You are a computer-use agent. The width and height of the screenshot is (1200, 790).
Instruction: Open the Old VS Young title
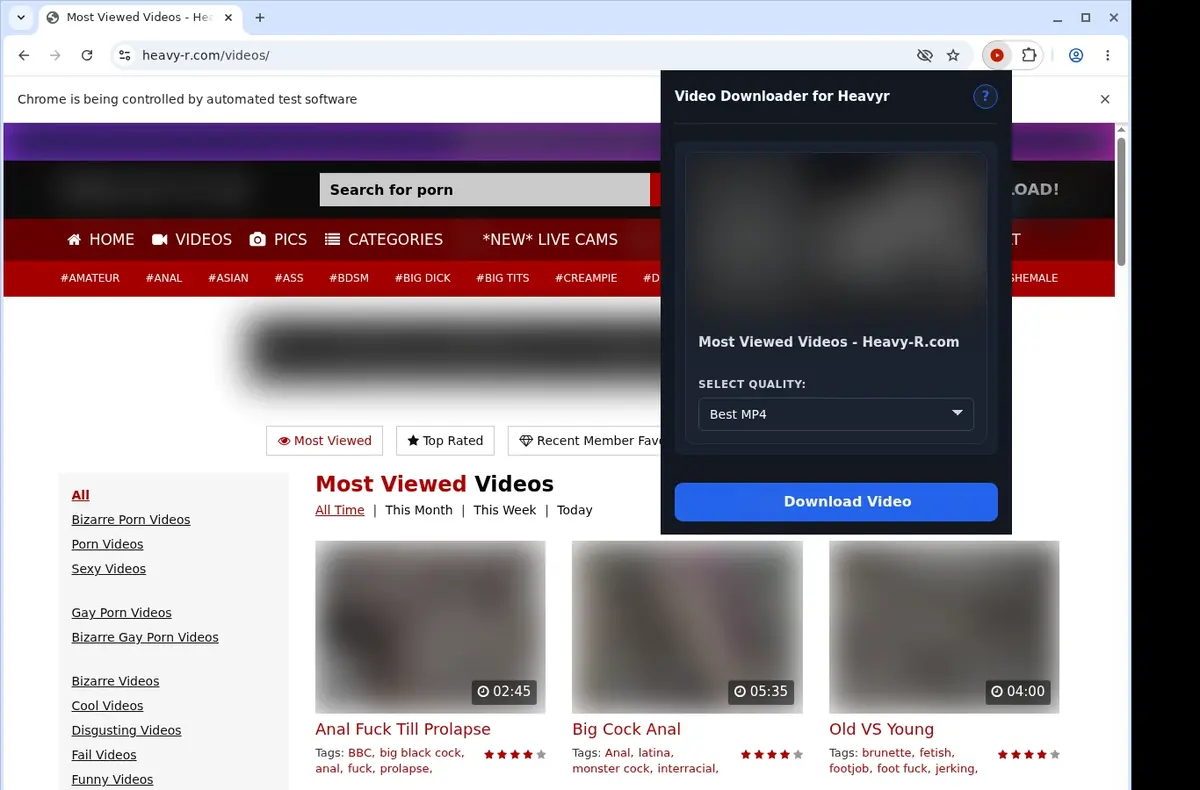coord(882,730)
